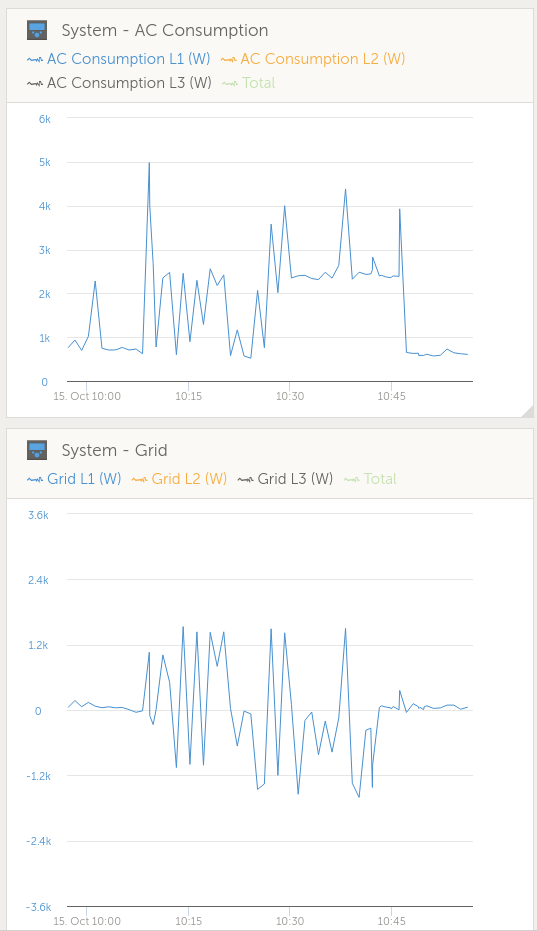This screenshot has width=537, height=931.
Task: Click the 15. Oct 10:00 label on Grid axis
Action: pos(87,921)
